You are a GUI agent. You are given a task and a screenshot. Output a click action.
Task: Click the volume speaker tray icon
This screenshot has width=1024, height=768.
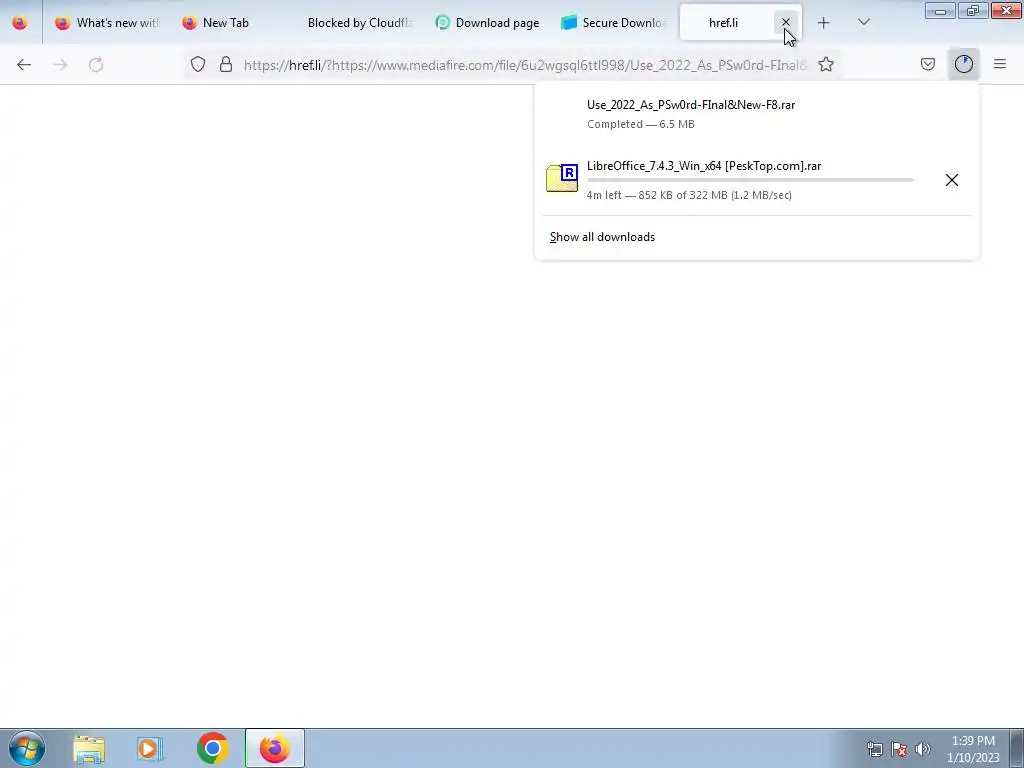coord(923,749)
